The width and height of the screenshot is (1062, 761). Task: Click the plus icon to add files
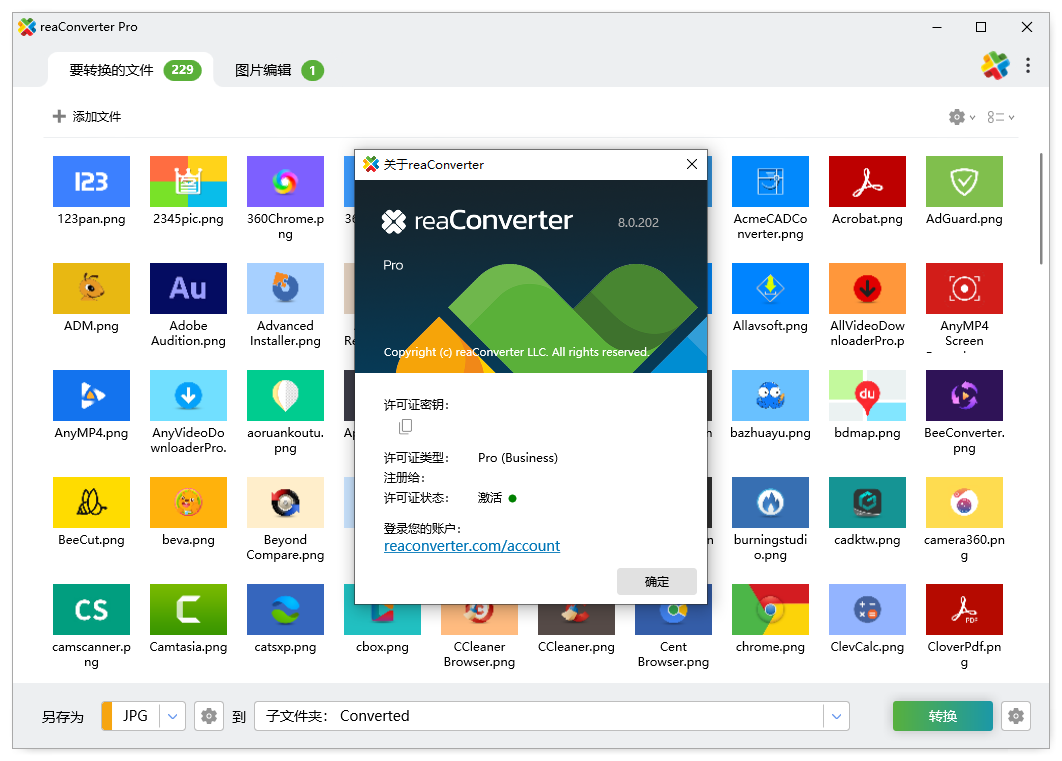[x=59, y=117]
